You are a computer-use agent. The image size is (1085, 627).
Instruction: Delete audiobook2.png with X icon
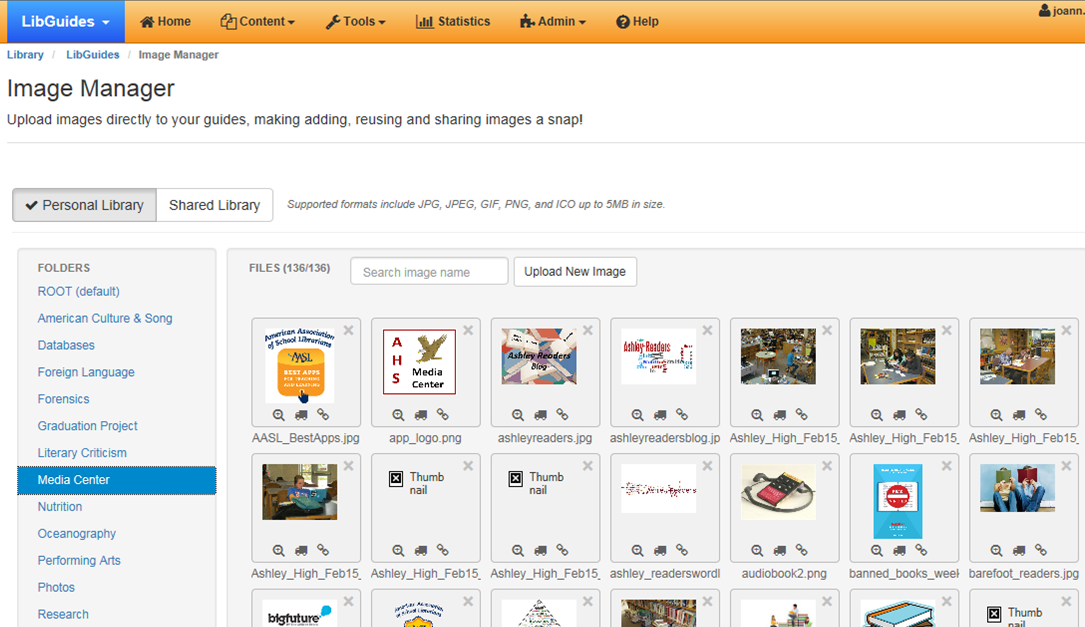828,466
